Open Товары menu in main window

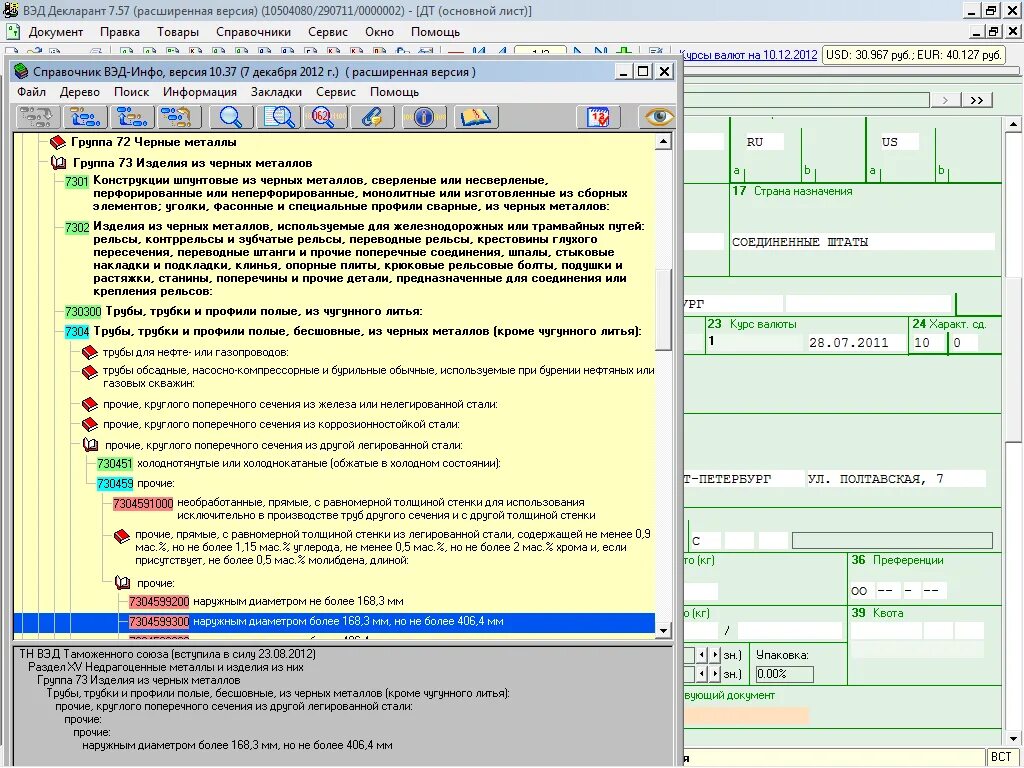[178, 32]
